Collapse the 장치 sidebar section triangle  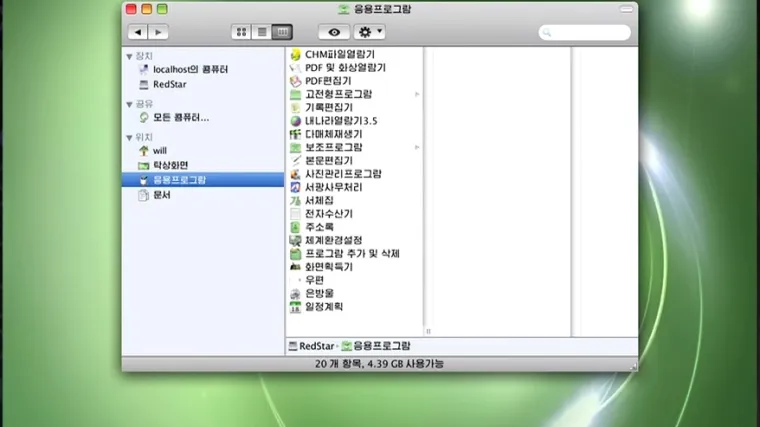tap(129, 56)
